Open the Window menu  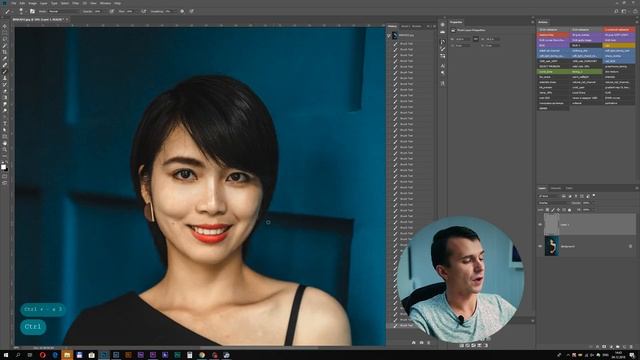(x=105, y=3)
